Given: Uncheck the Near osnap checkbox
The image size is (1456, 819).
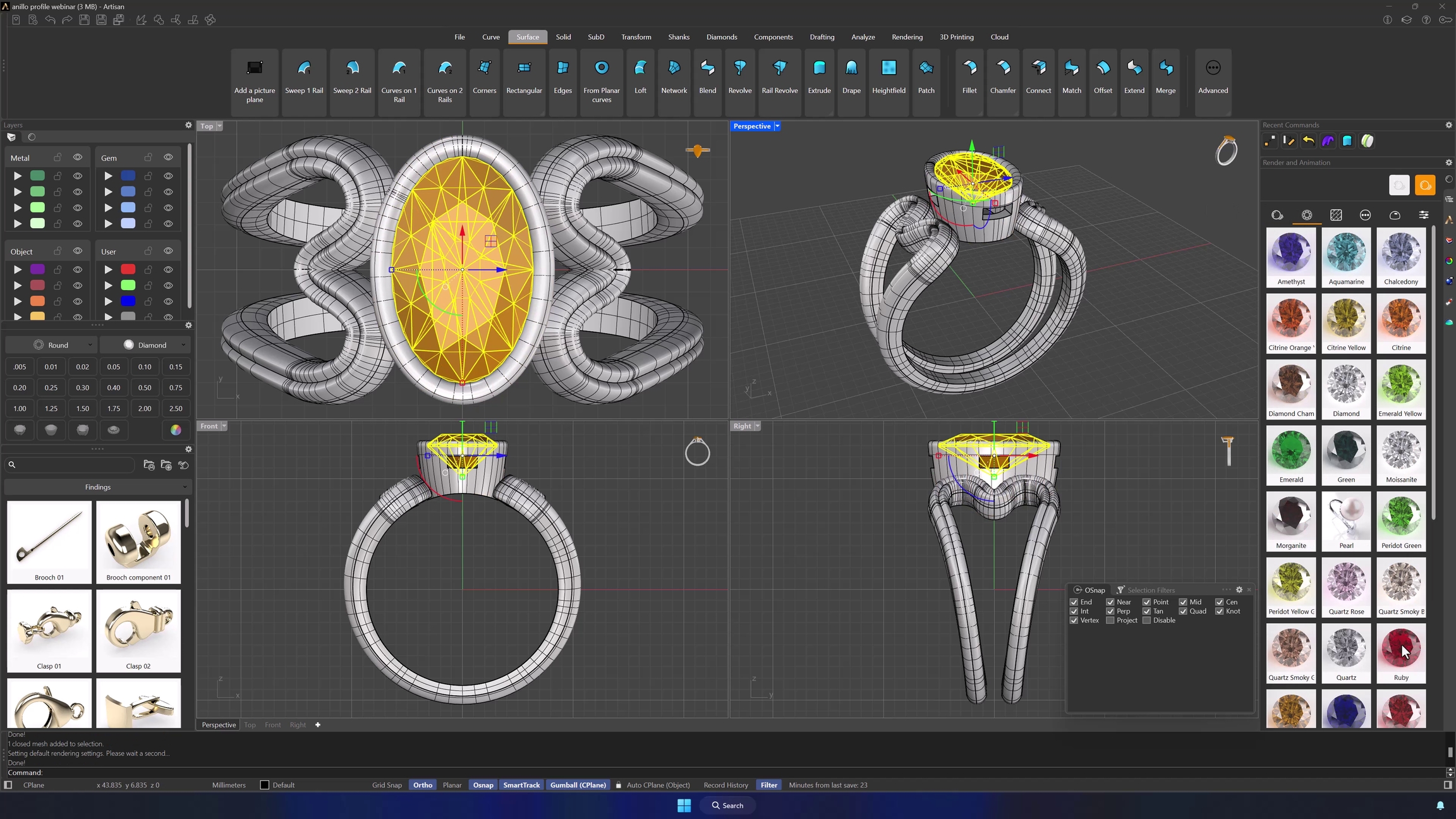Looking at the screenshot, I should 1110,602.
